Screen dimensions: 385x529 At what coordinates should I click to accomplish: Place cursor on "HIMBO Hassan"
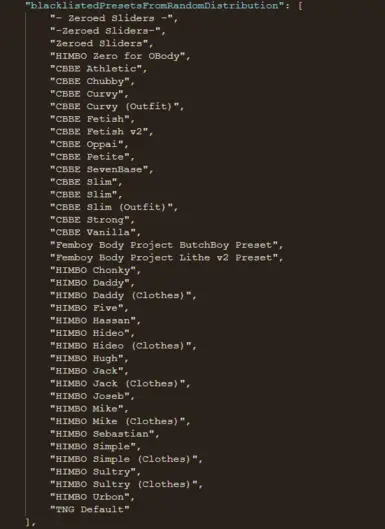[95, 321]
